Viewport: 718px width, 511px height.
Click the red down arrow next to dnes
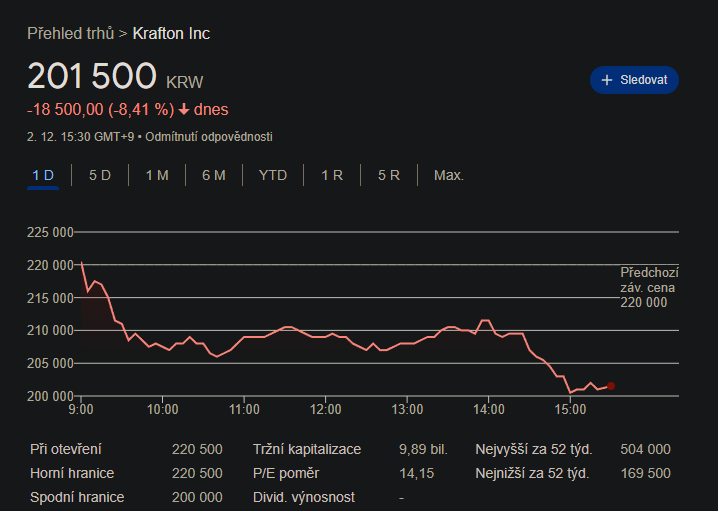(184, 109)
